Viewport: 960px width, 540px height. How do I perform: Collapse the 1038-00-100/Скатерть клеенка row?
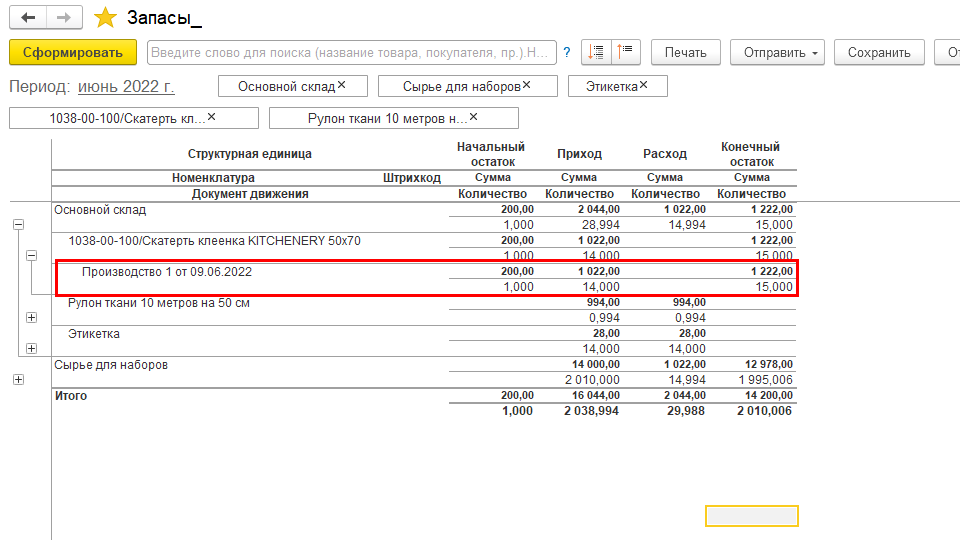pyautogui.click(x=31, y=256)
